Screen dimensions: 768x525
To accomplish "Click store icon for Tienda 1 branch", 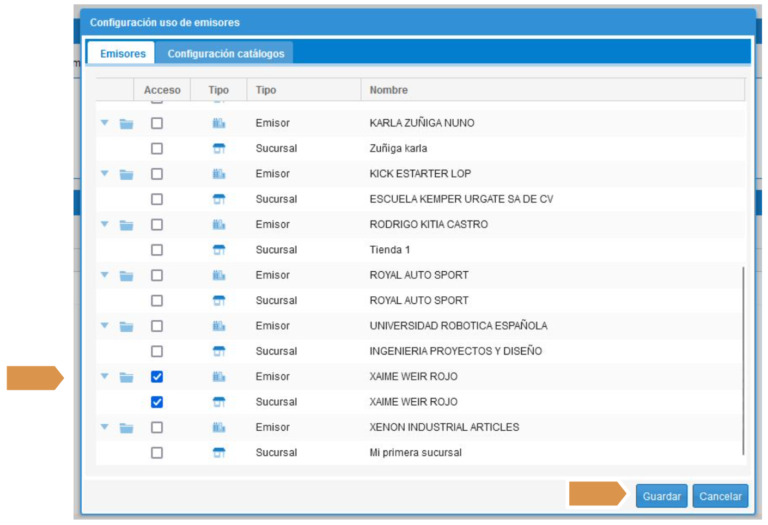I will pos(219,250).
